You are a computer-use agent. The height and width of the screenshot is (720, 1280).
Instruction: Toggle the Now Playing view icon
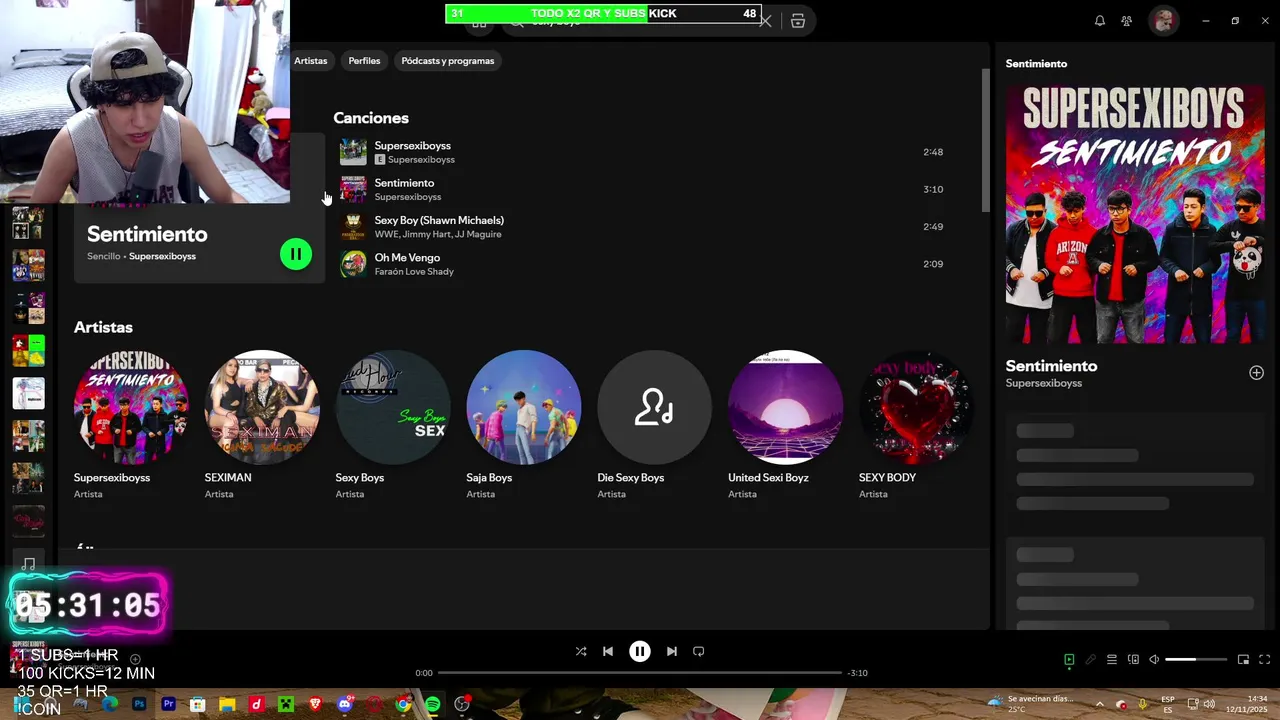click(1069, 660)
